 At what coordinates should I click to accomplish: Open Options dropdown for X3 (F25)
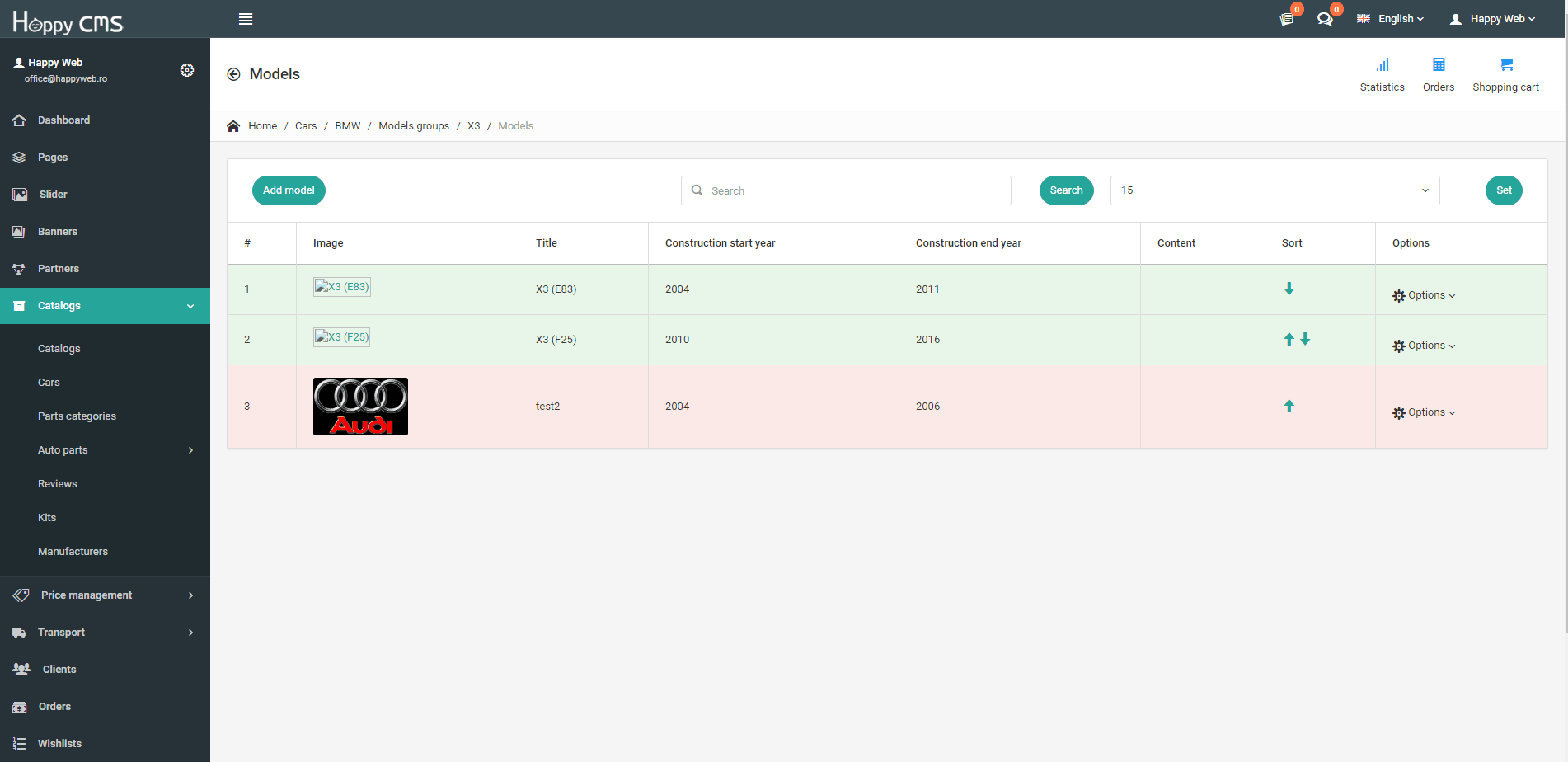point(1424,346)
